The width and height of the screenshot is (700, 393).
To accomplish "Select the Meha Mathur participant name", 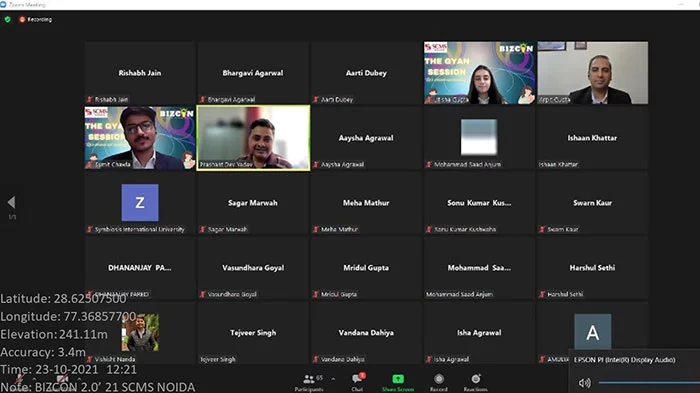I will (366, 203).
